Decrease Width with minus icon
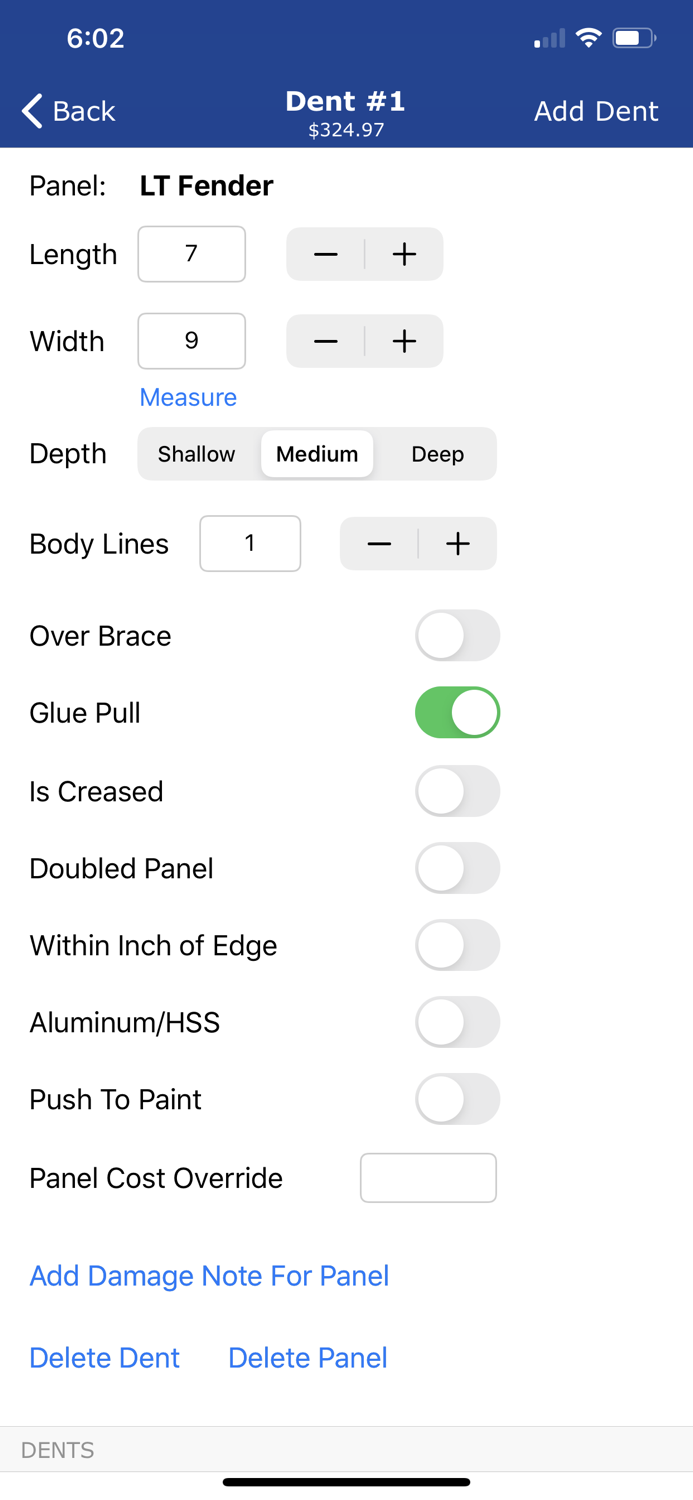Image resolution: width=693 pixels, height=1500 pixels. pyautogui.click(x=326, y=342)
